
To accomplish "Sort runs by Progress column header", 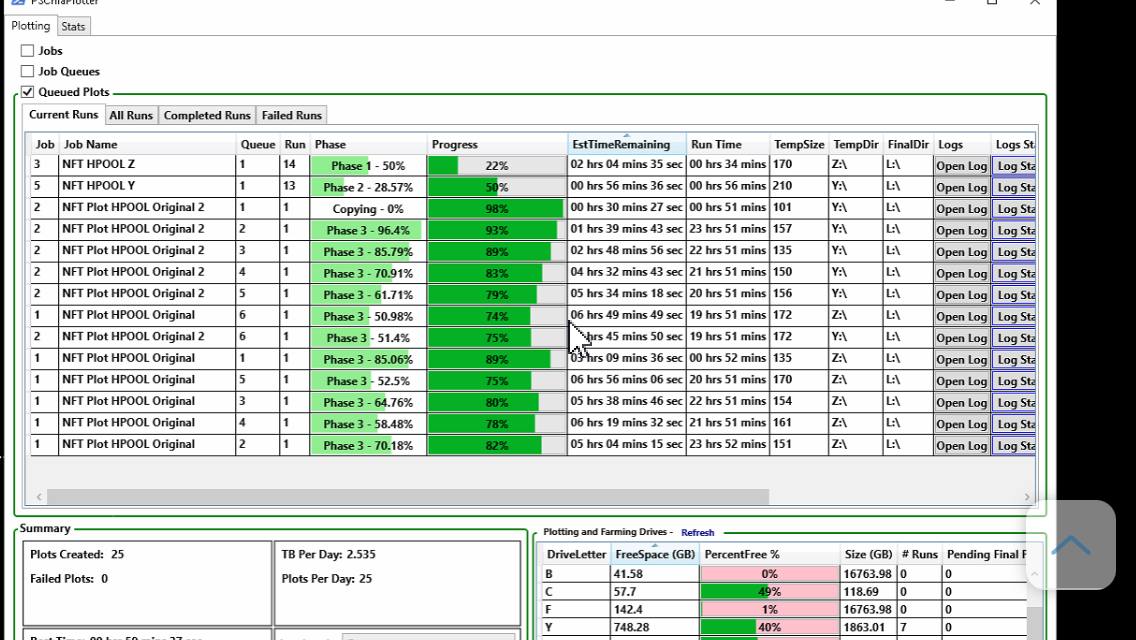I will coord(497,144).
